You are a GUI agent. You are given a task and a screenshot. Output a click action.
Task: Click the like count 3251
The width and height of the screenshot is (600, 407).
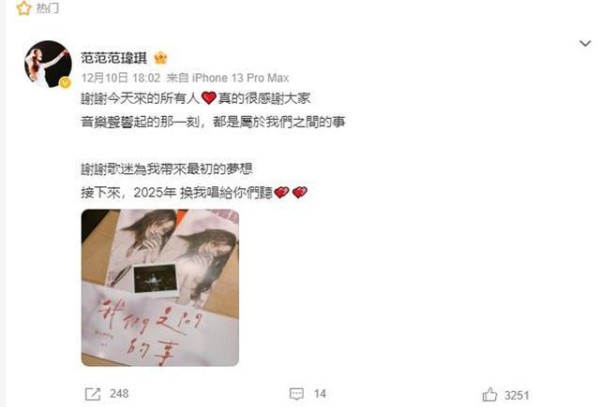517,395
